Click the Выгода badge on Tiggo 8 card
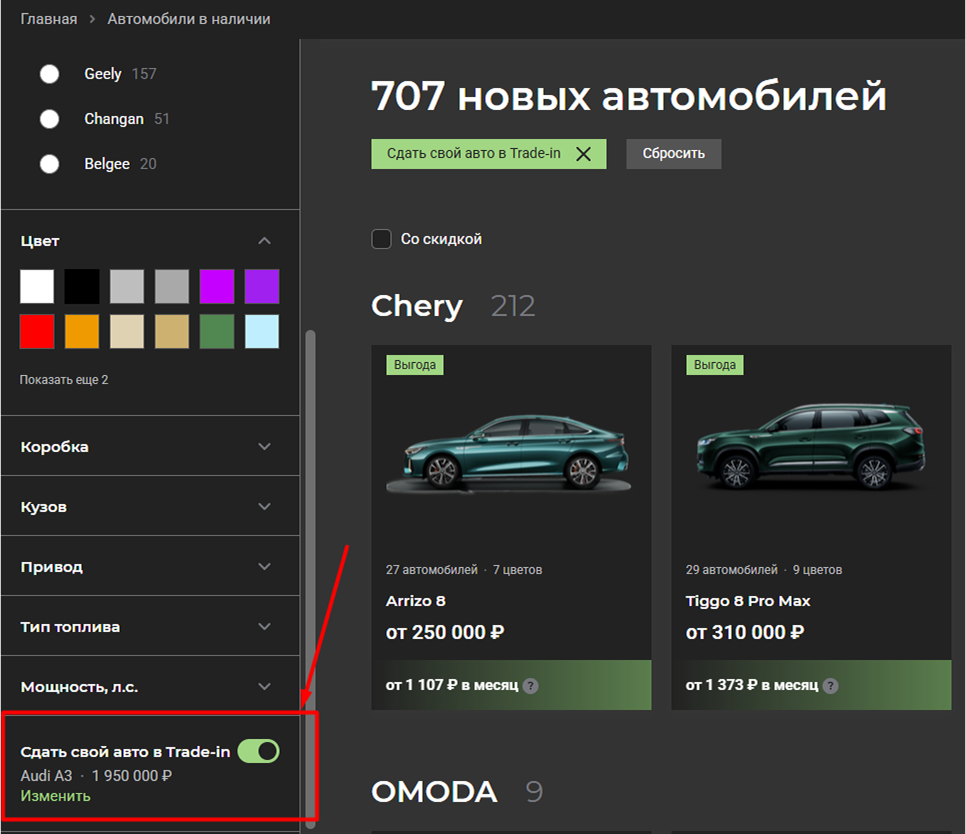966x834 pixels. point(715,365)
